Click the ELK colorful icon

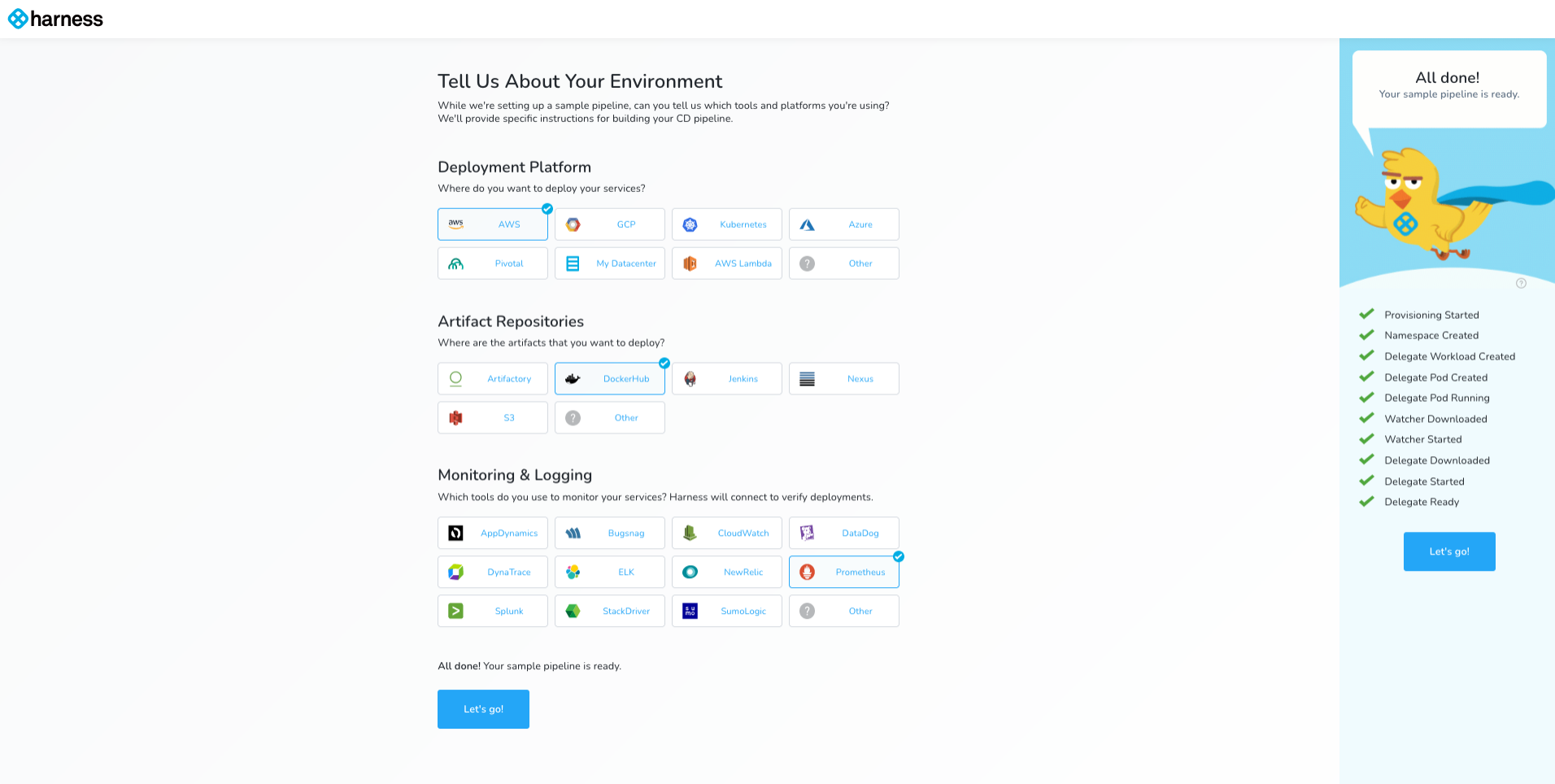573,573
